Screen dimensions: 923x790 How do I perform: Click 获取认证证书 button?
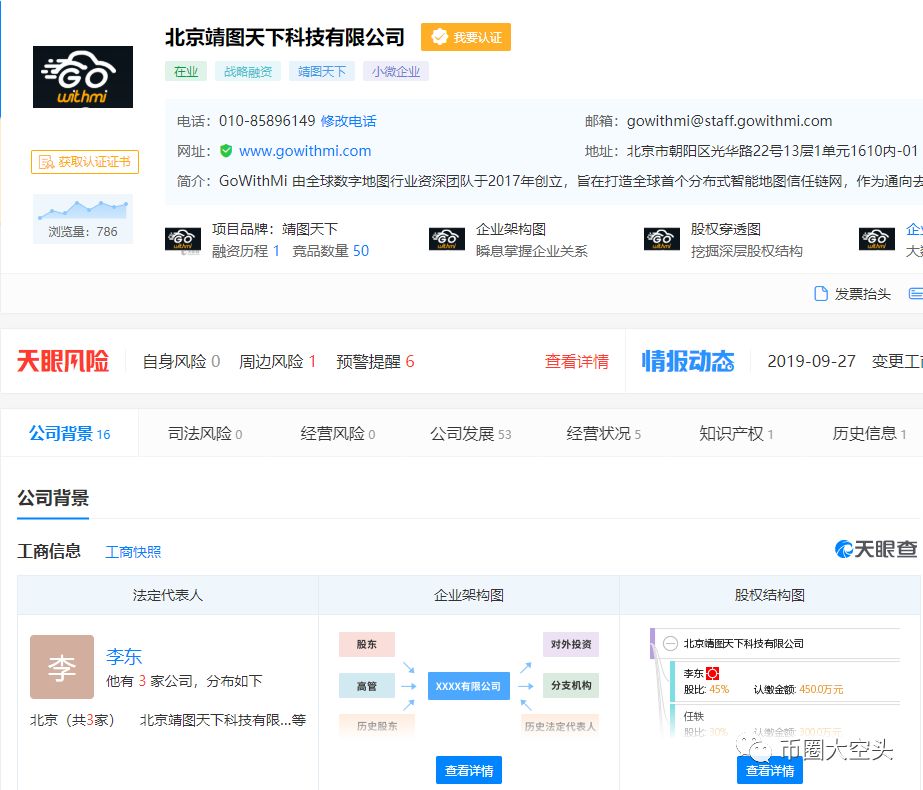click(85, 162)
